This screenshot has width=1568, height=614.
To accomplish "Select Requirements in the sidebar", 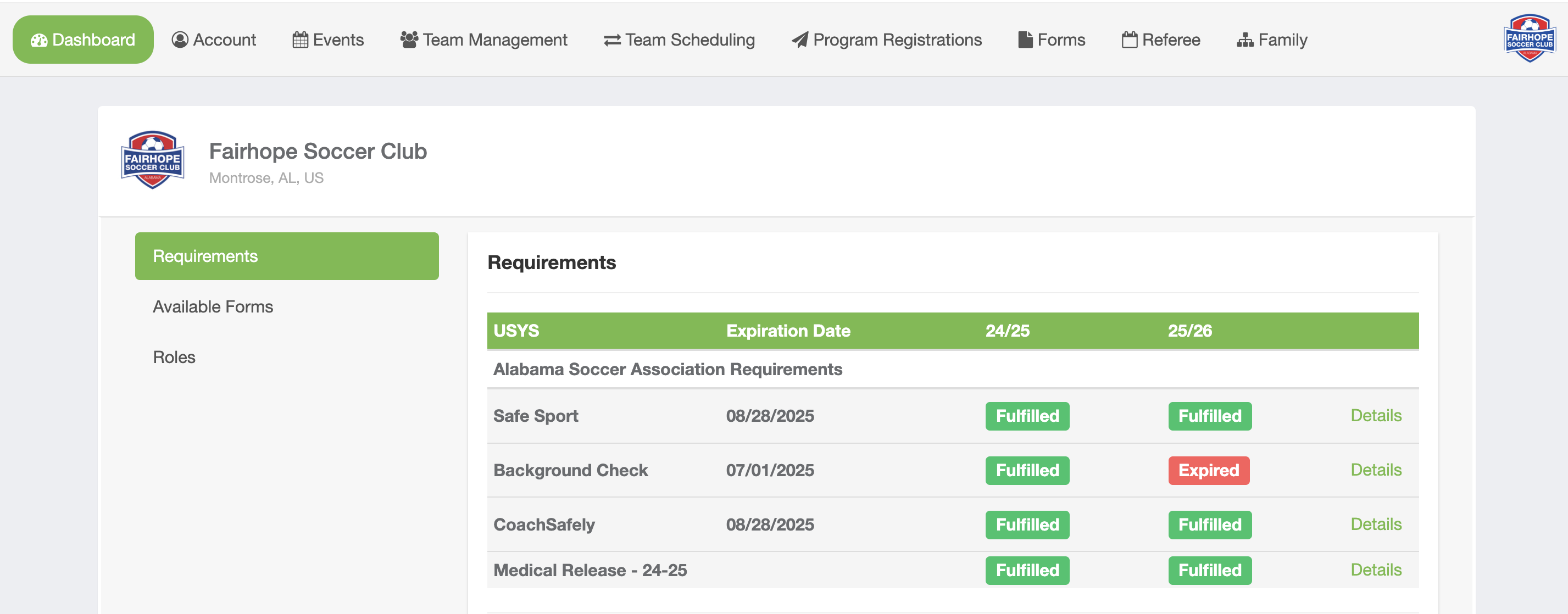I will coord(287,256).
